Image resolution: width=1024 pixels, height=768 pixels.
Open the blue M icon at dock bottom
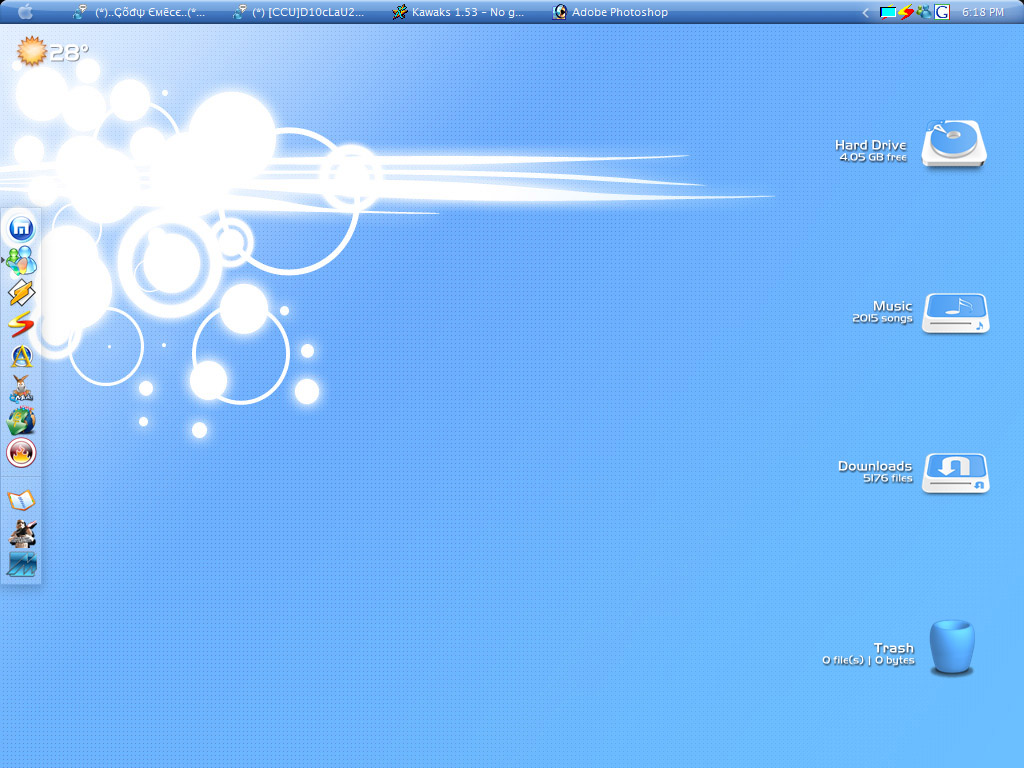(22, 565)
